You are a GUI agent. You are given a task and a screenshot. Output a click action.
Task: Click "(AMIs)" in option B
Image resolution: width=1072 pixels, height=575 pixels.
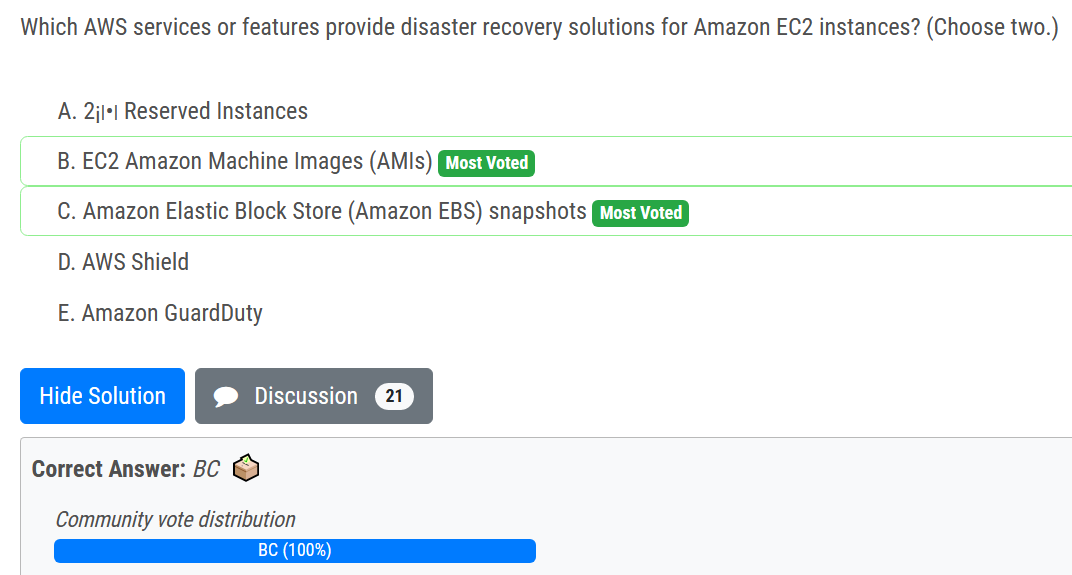pos(400,162)
